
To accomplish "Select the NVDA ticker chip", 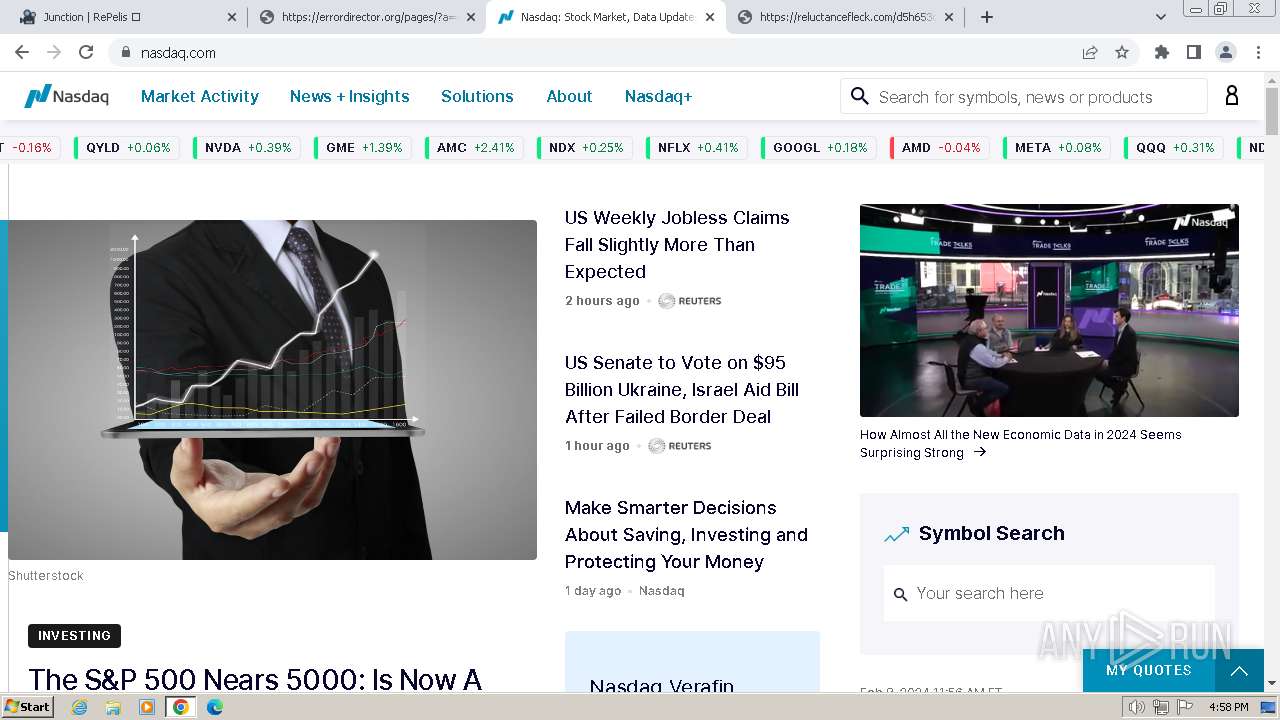I will point(246,147).
